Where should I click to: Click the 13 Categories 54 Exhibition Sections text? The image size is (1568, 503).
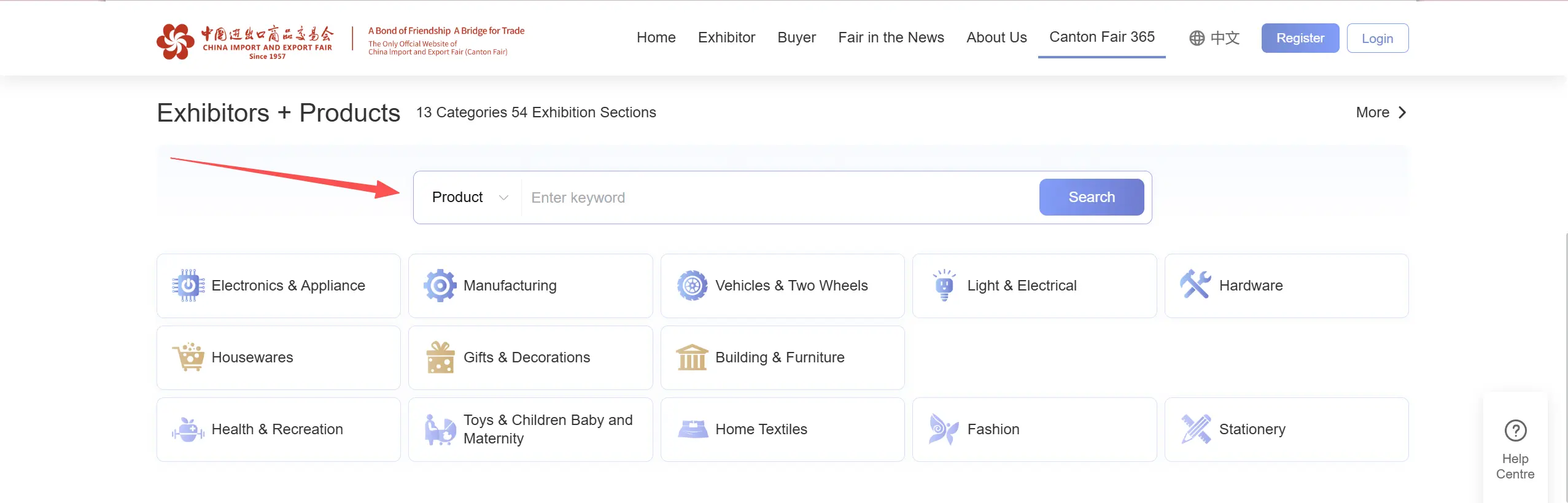pyautogui.click(x=536, y=112)
